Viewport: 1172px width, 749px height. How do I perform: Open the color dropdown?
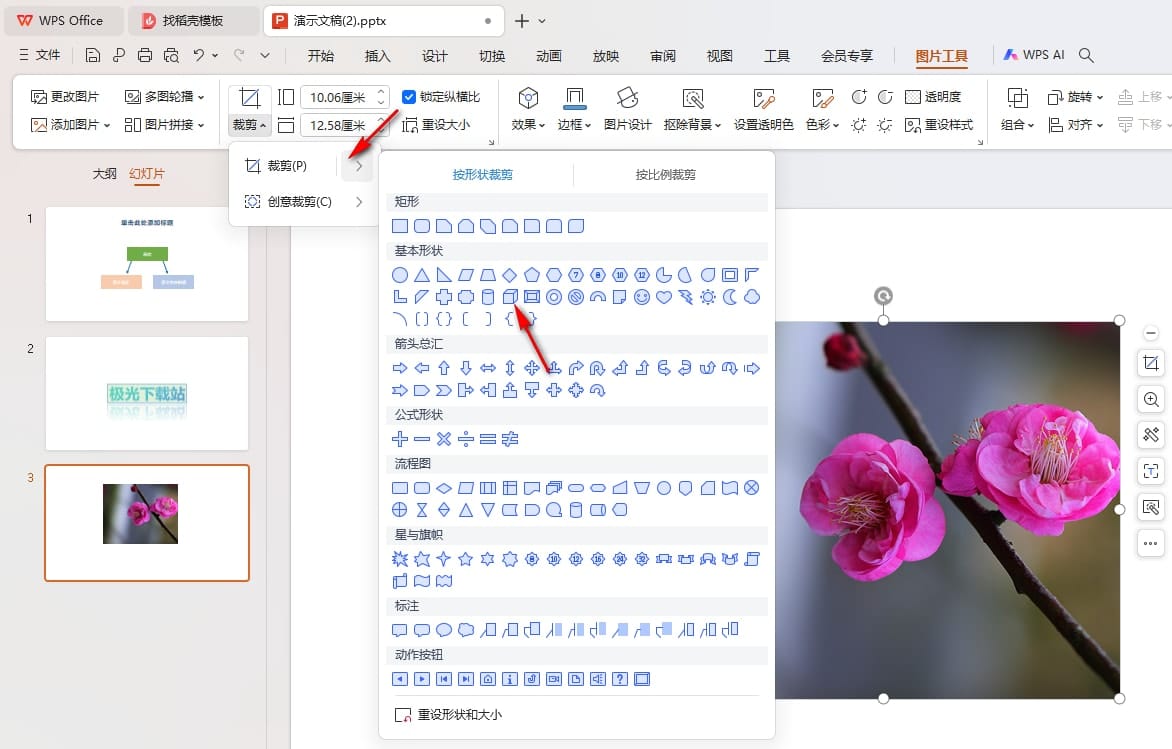pyautogui.click(x=822, y=125)
